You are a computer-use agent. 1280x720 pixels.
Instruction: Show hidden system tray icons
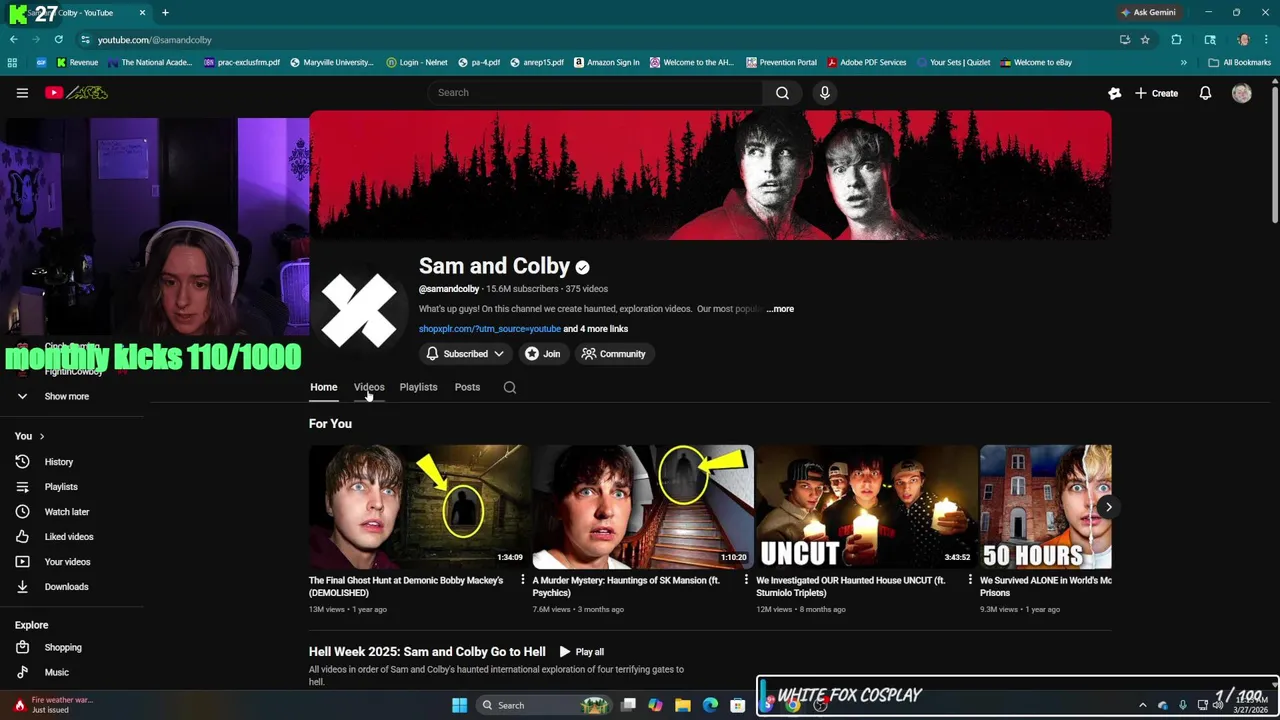[1143, 705]
